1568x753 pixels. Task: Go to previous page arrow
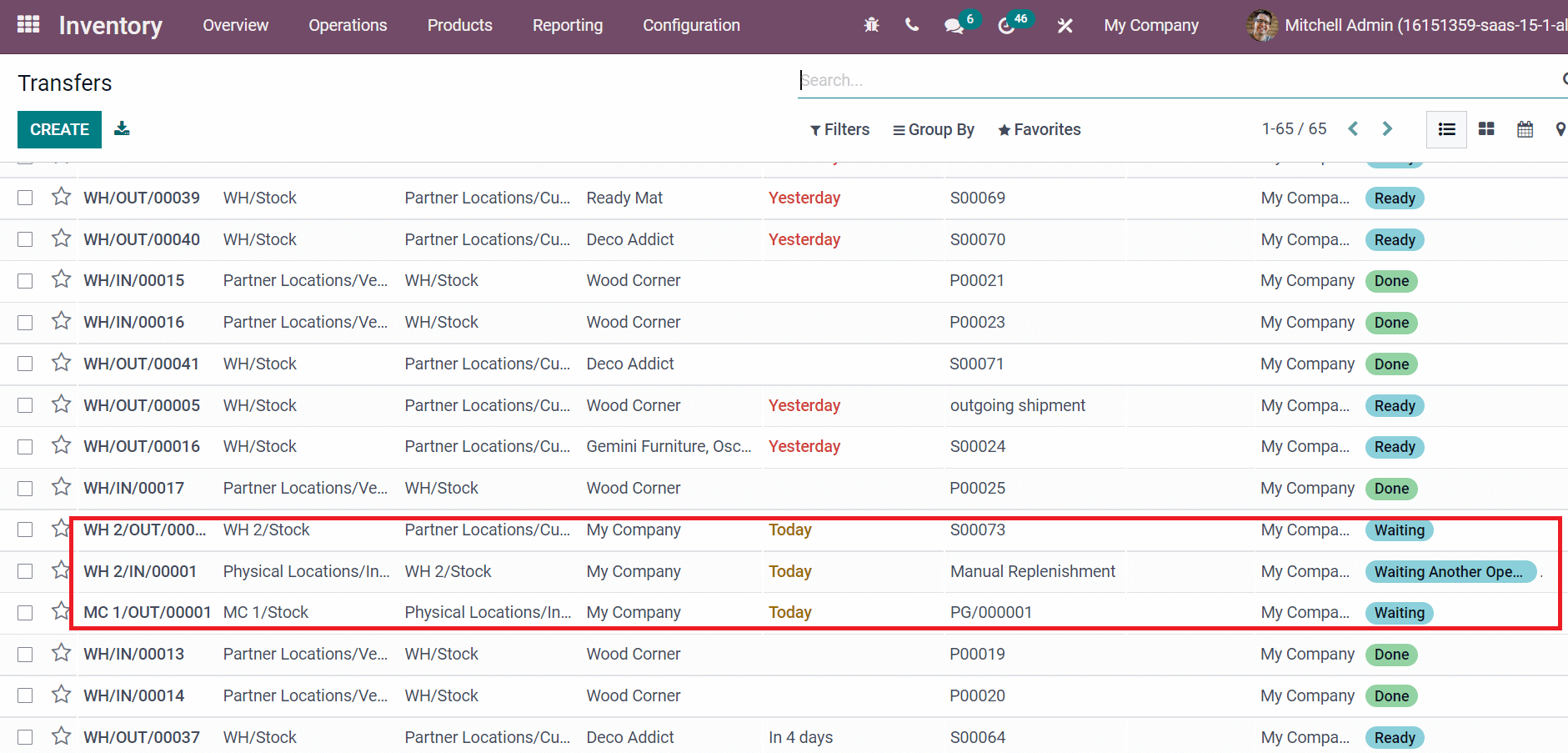1353,128
